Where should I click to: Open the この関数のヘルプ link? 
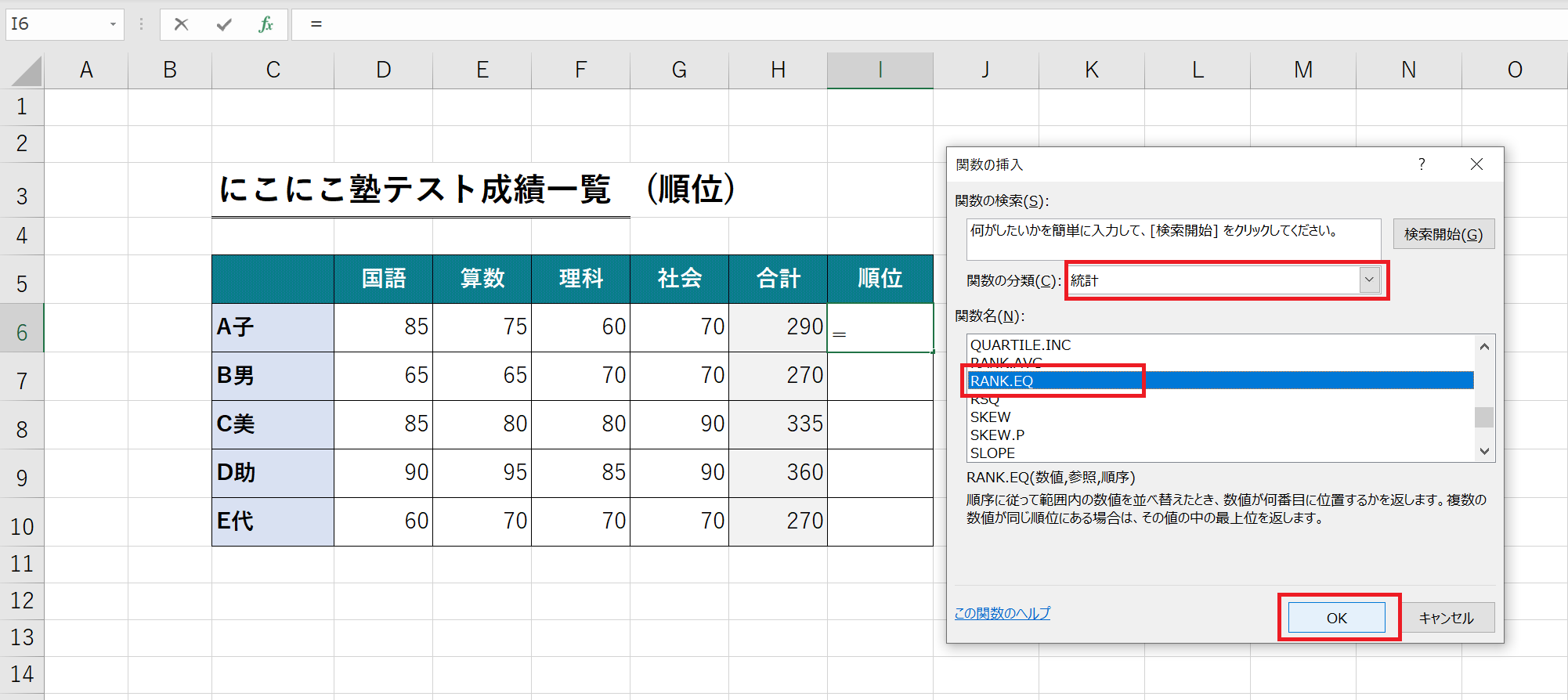point(1003,613)
